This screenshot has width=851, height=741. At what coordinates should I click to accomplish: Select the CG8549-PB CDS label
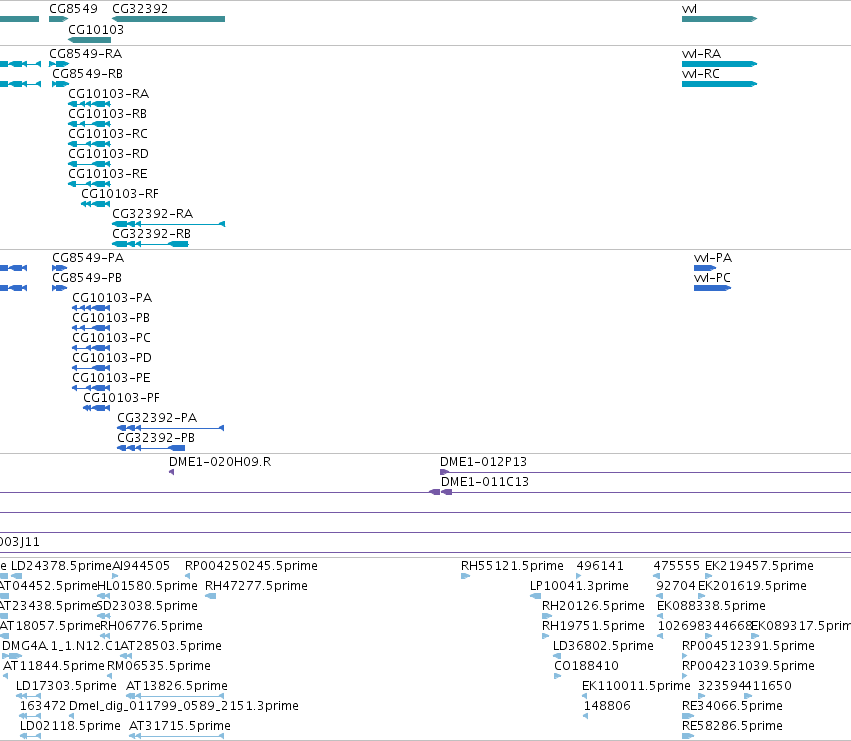(87, 278)
